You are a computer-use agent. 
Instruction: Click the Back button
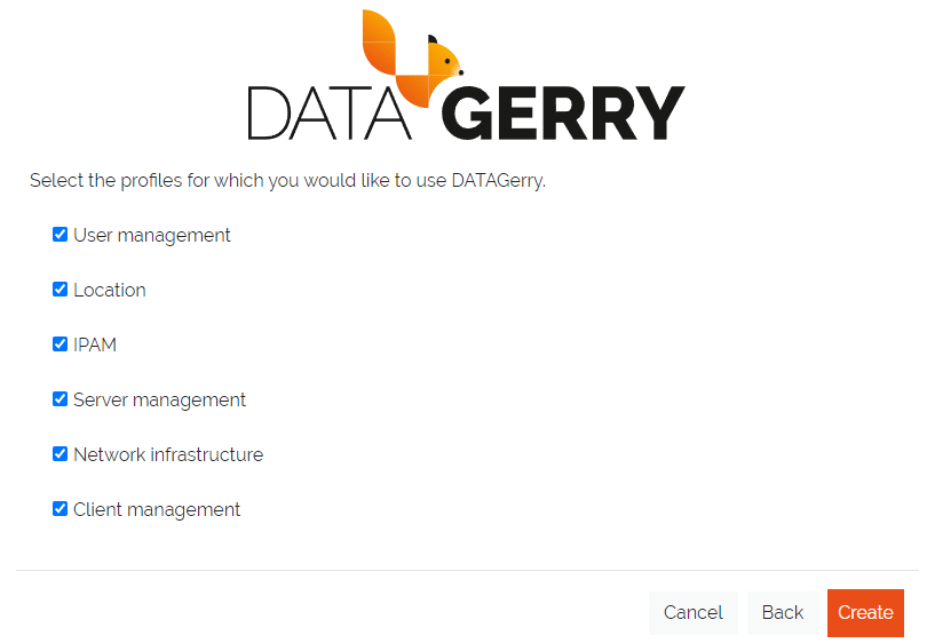783,612
